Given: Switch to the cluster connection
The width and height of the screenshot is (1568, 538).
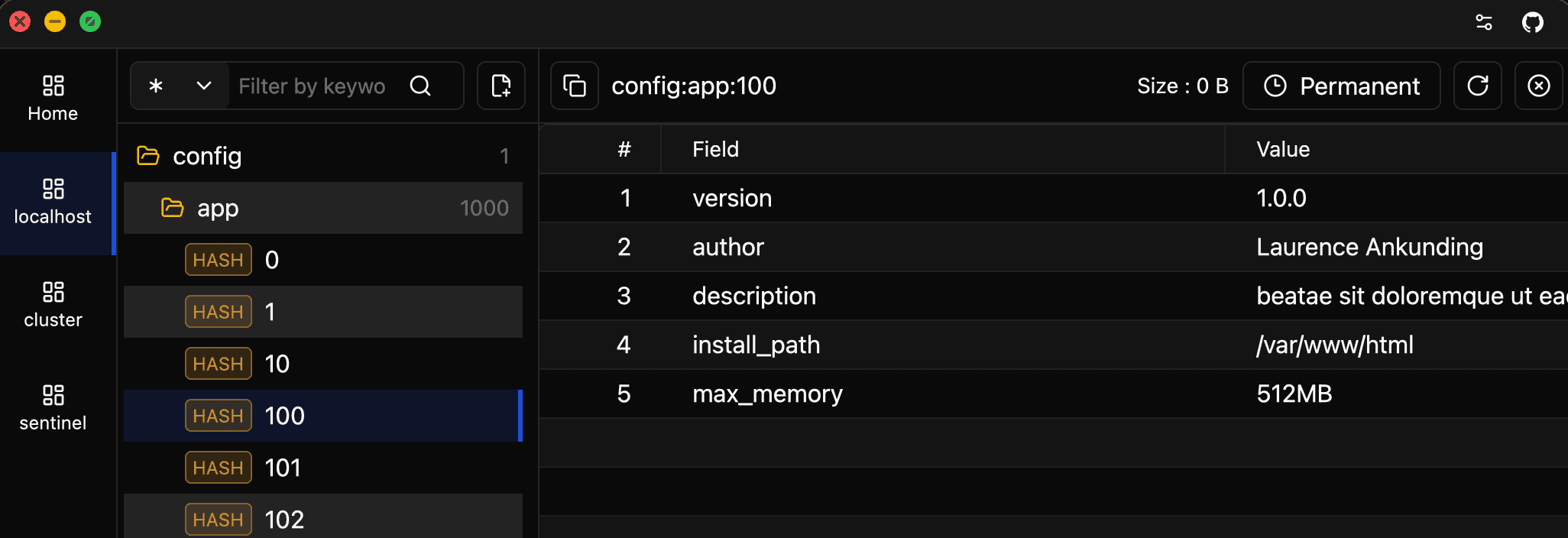Looking at the screenshot, I should (52, 302).
